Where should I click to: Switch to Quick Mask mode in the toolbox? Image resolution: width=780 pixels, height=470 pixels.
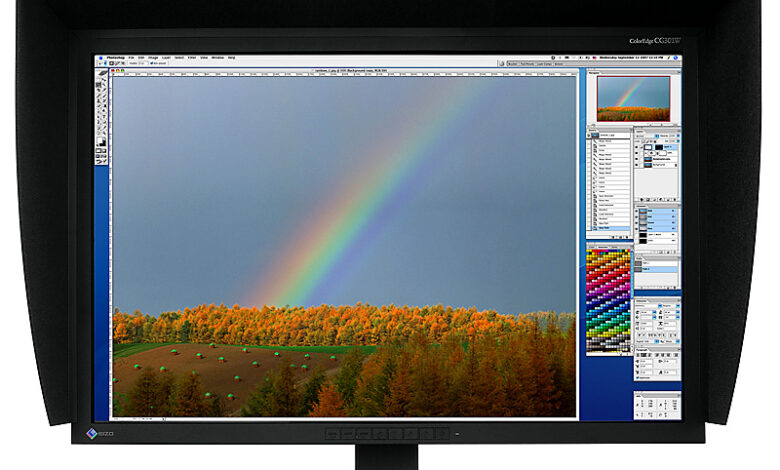[x=104, y=151]
